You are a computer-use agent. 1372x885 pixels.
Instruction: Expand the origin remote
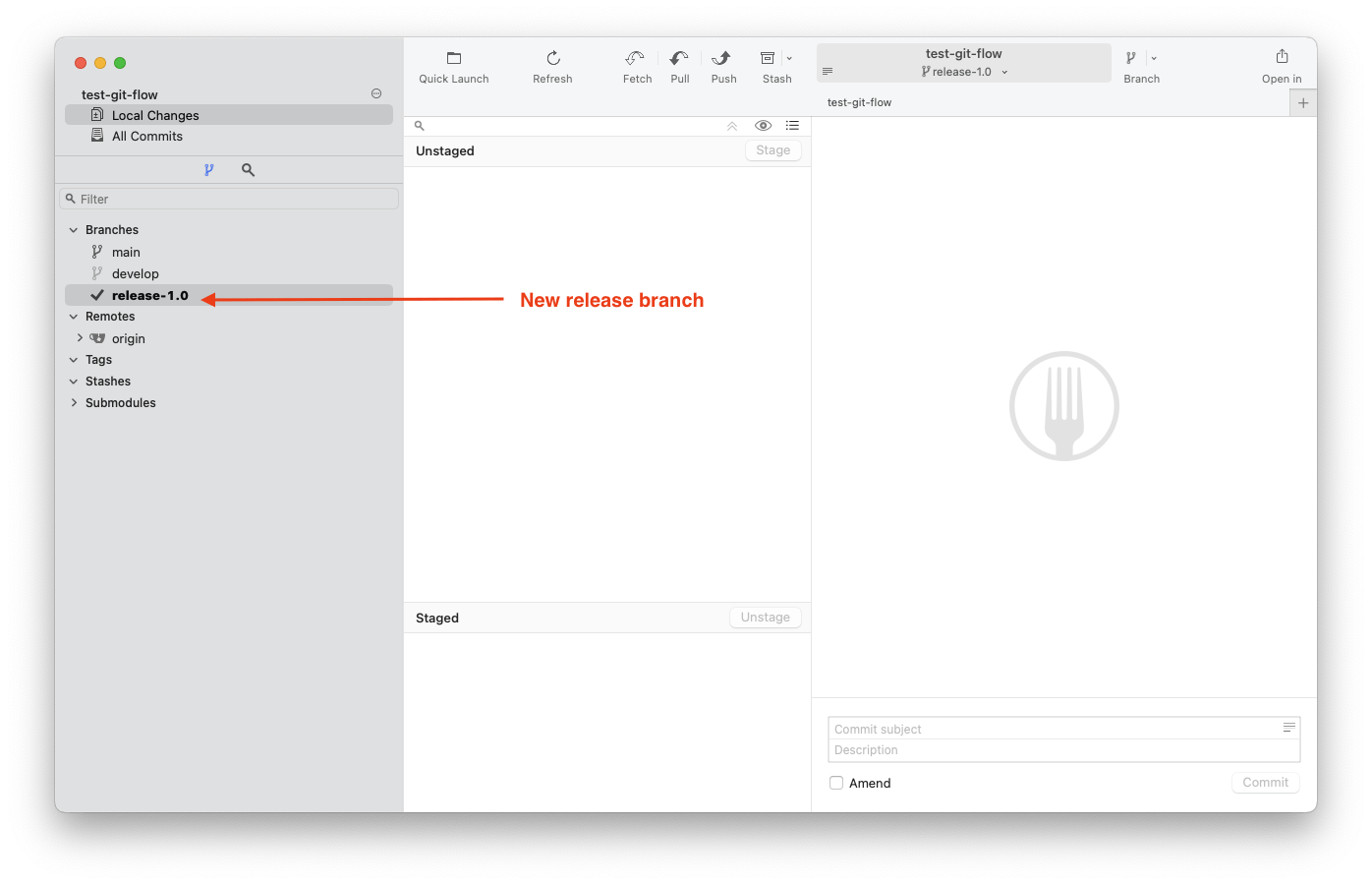(x=80, y=338)
